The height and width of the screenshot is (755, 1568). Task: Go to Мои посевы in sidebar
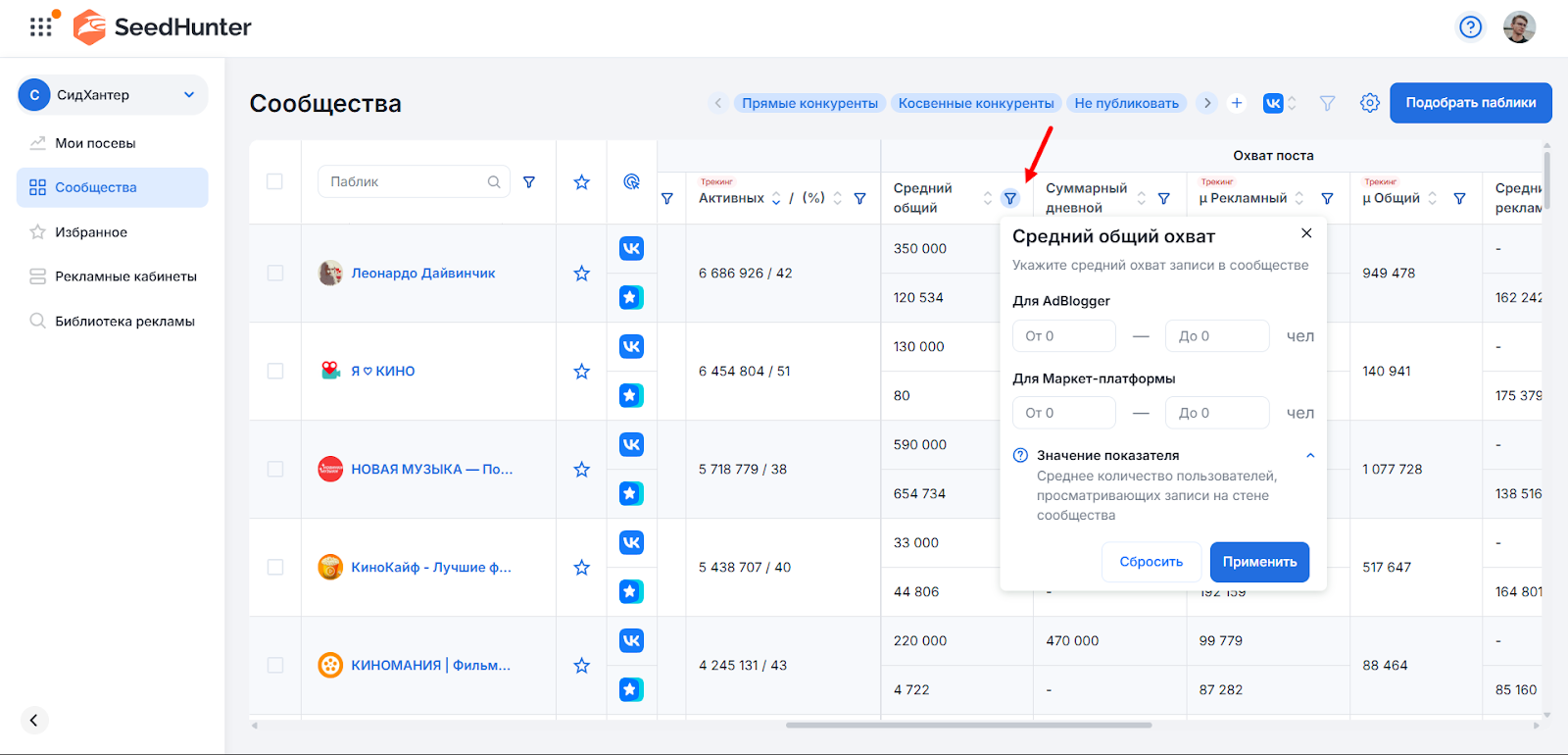tap(95, 143)
